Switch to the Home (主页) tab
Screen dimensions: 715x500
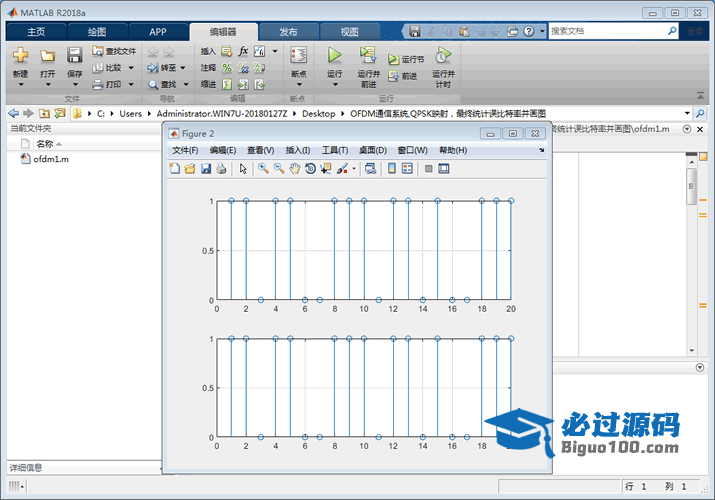(36, 32)
